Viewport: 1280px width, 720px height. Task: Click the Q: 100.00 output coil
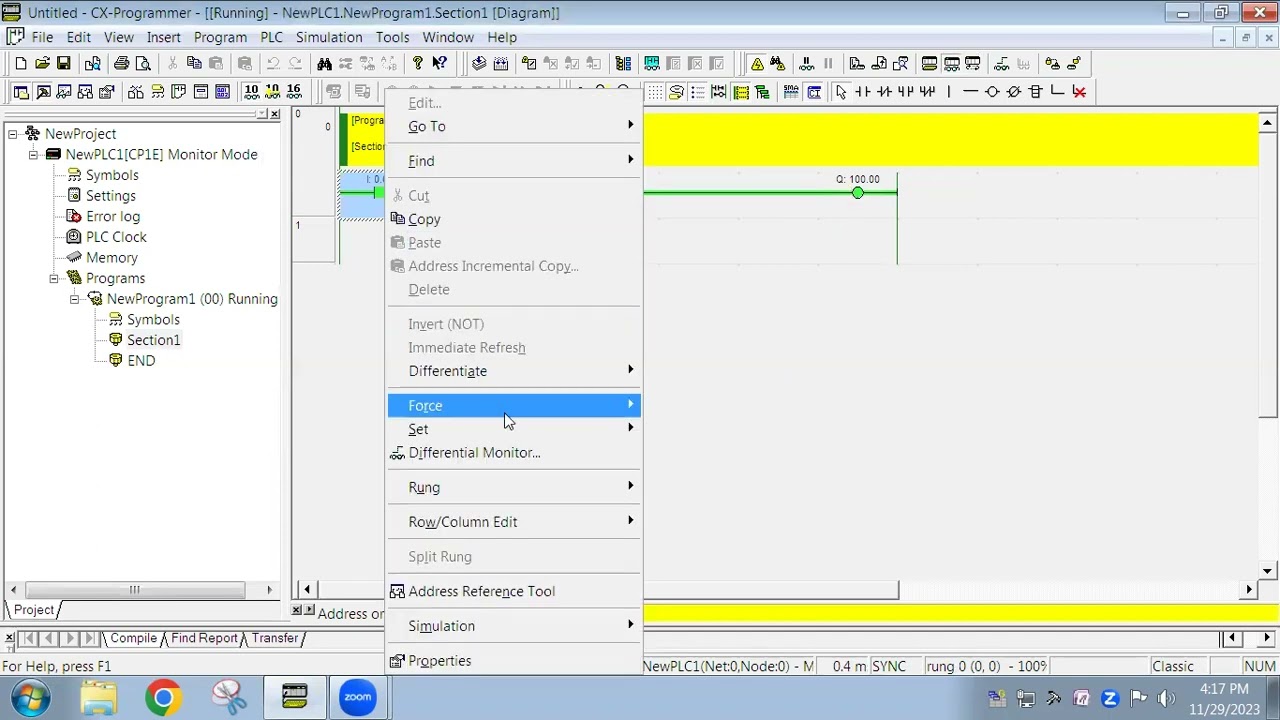tap(858, 193)
